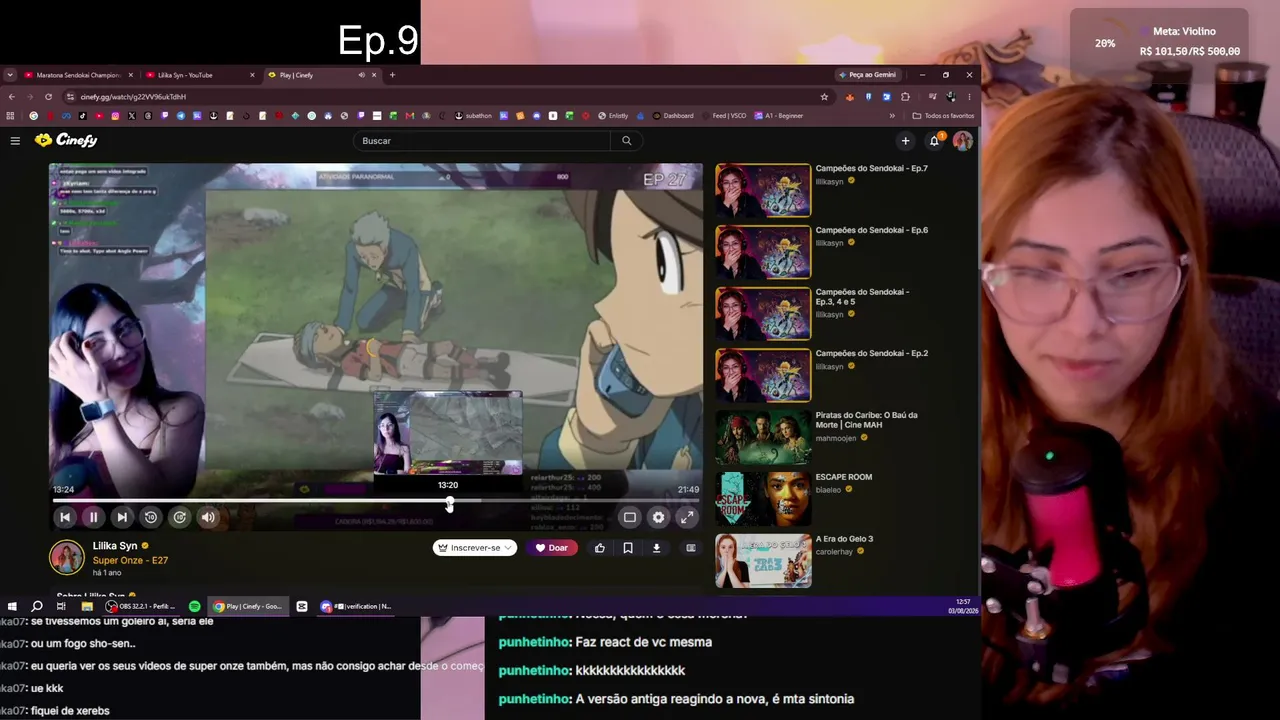Click the cinefy.gg address bar
The width and height of the screenshot is (1280, 720).
[x=440, y=97]
